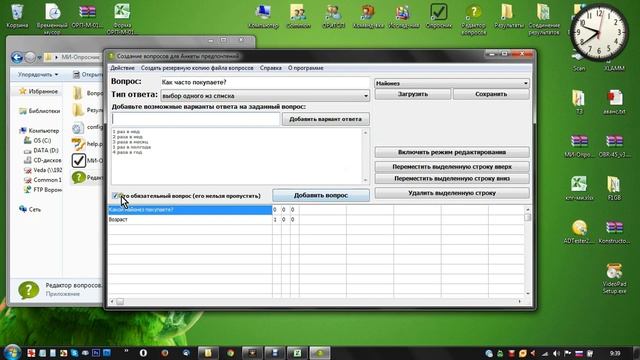Open Создать резервную копию файла вопросов menu
640x360 pixels.
click(197, 68)
